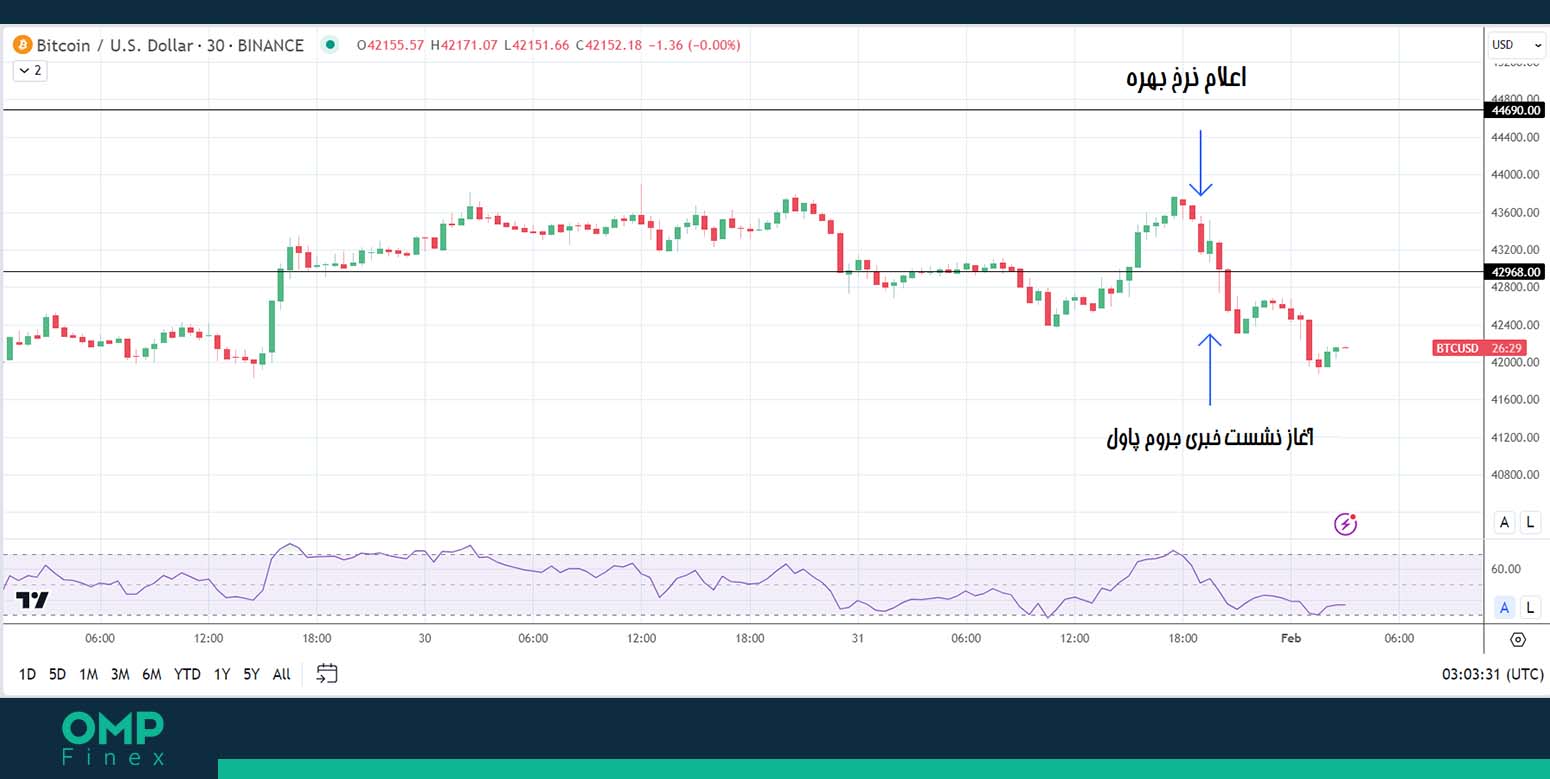Click the 40800.00 price scale label
The image size is (1550, 779).
point(1515,475)
